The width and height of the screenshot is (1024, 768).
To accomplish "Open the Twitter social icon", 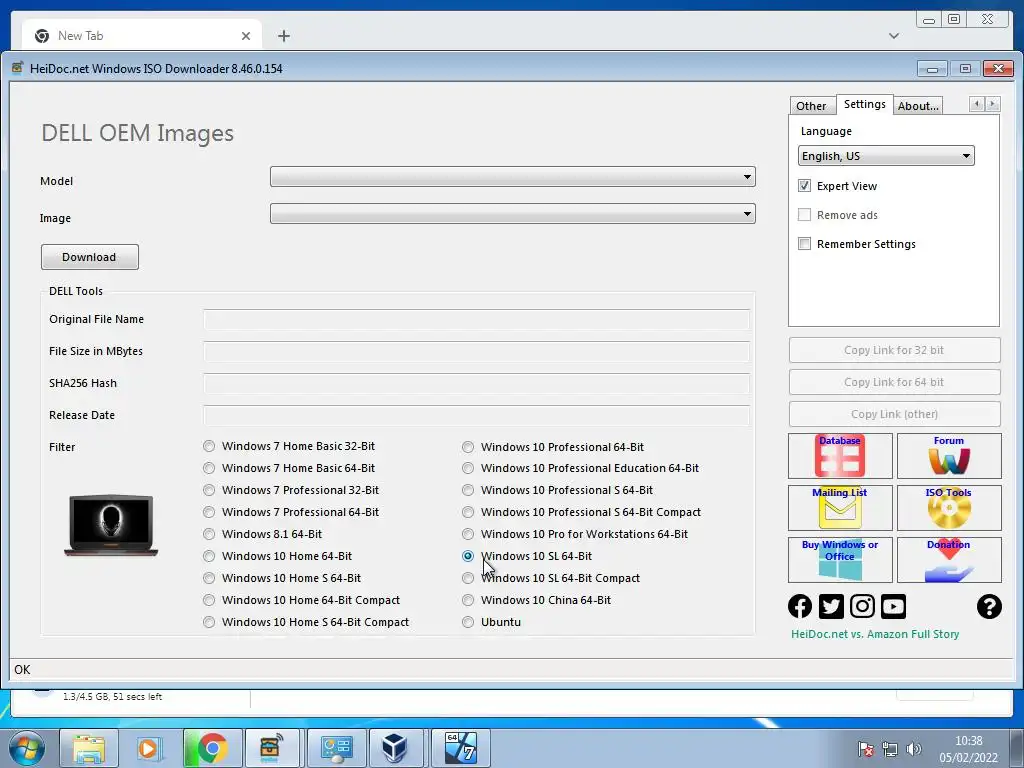I will 831,607.
